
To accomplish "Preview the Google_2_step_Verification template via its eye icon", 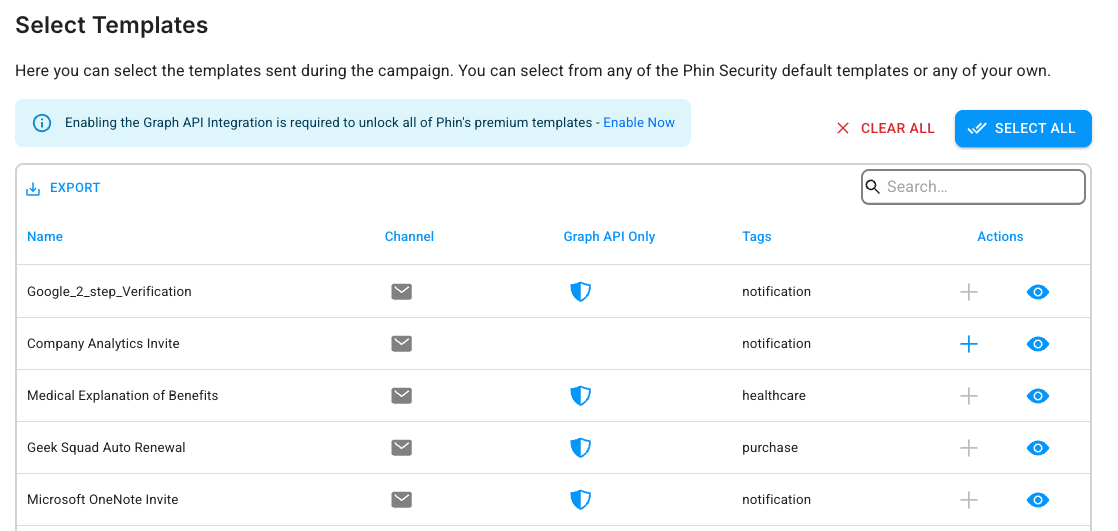I will pyautogui.click(x=1037, y=292).
